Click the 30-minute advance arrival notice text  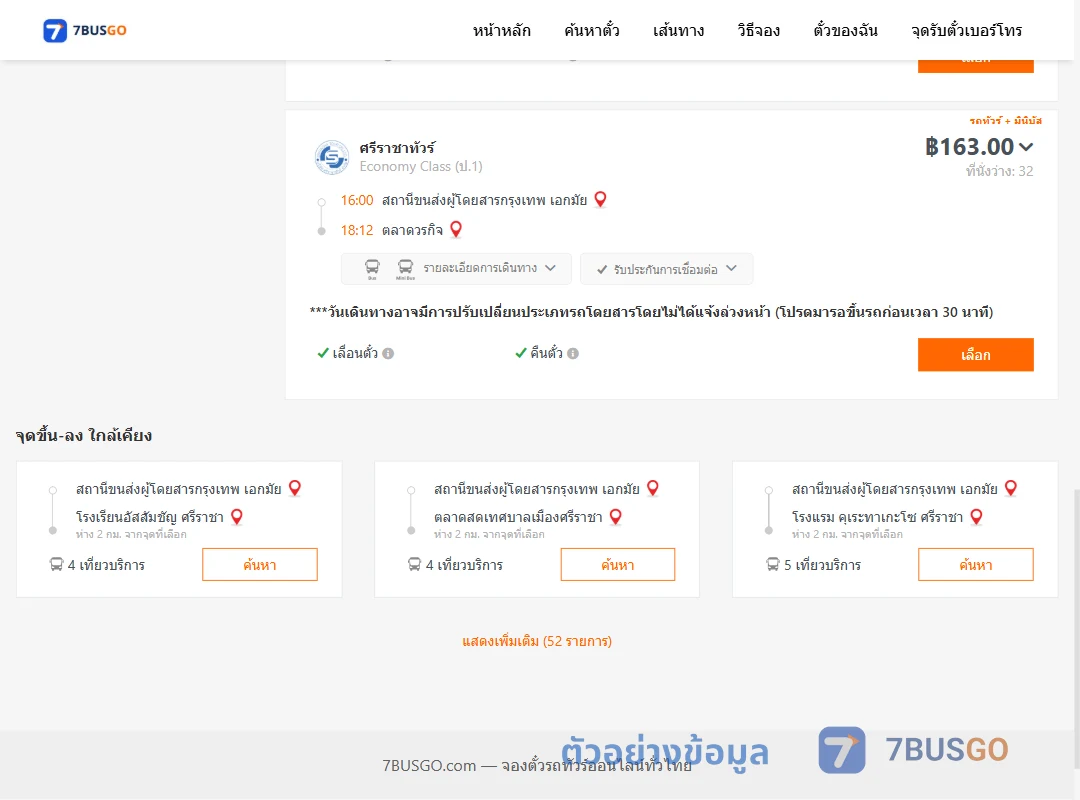coord(652,312)
